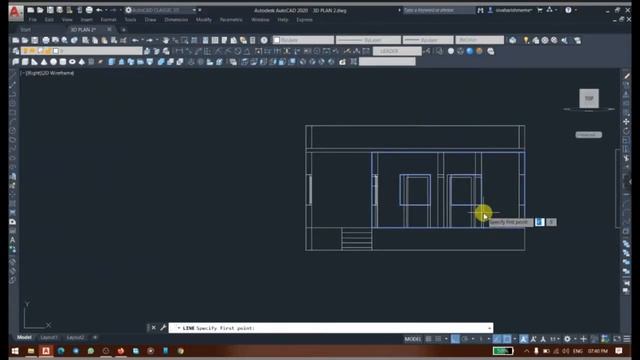The image size is (640, 360).
Task: Expand the AutoCAD Classic 3D workspace dropdown
Action: (194, 10)
